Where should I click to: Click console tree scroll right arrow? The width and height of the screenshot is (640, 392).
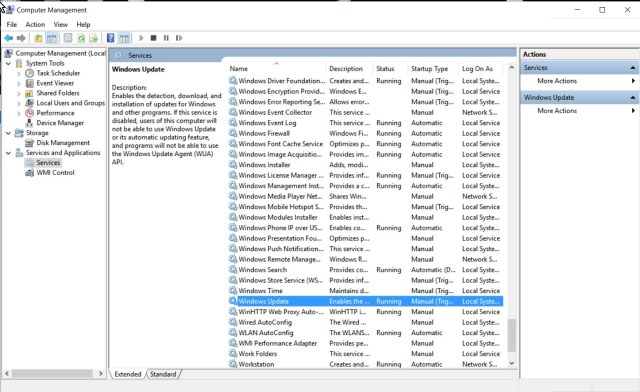(101, 374)
